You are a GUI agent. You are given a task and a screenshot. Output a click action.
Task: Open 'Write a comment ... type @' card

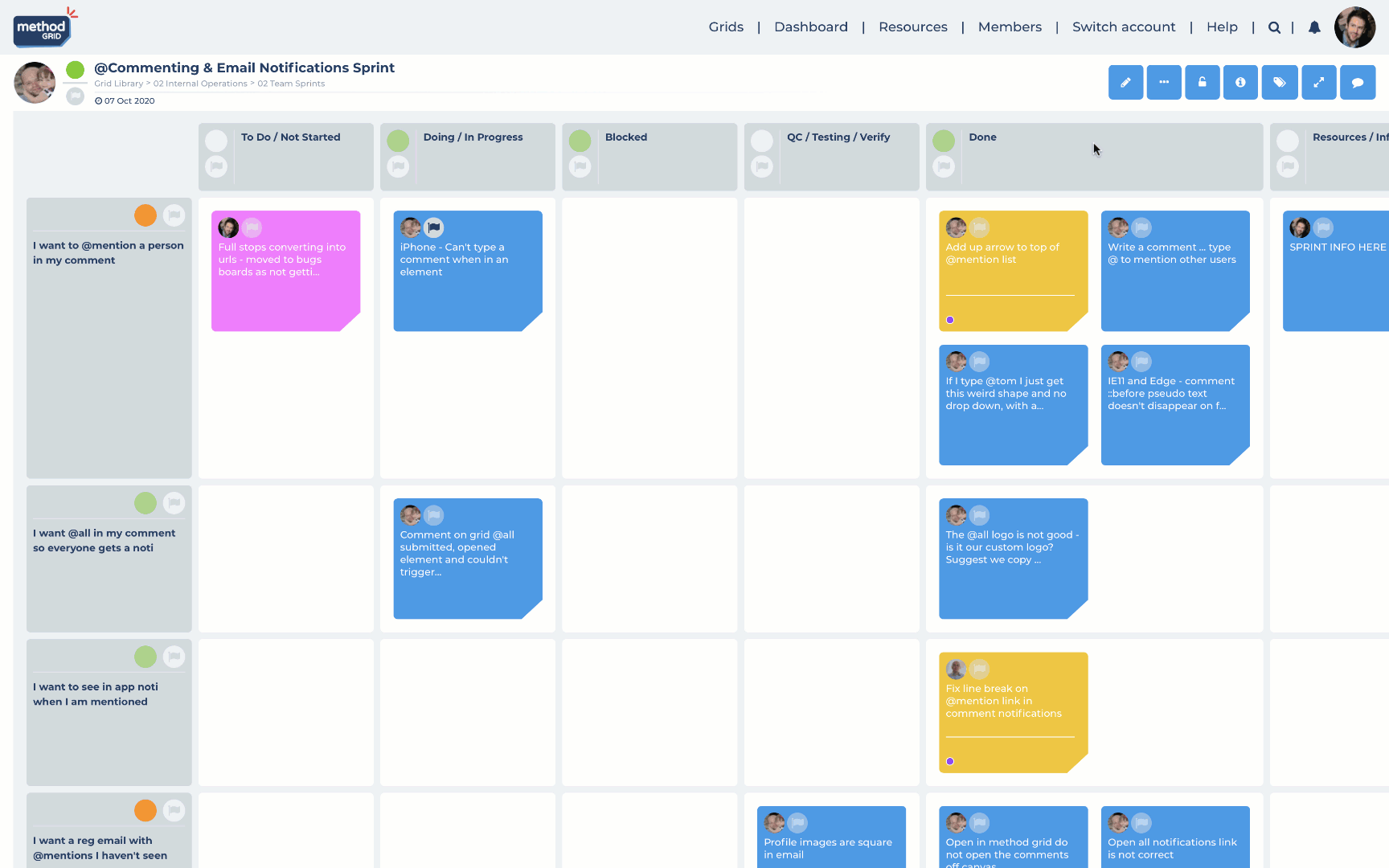pyautogui.click(x=1175, y=271)
